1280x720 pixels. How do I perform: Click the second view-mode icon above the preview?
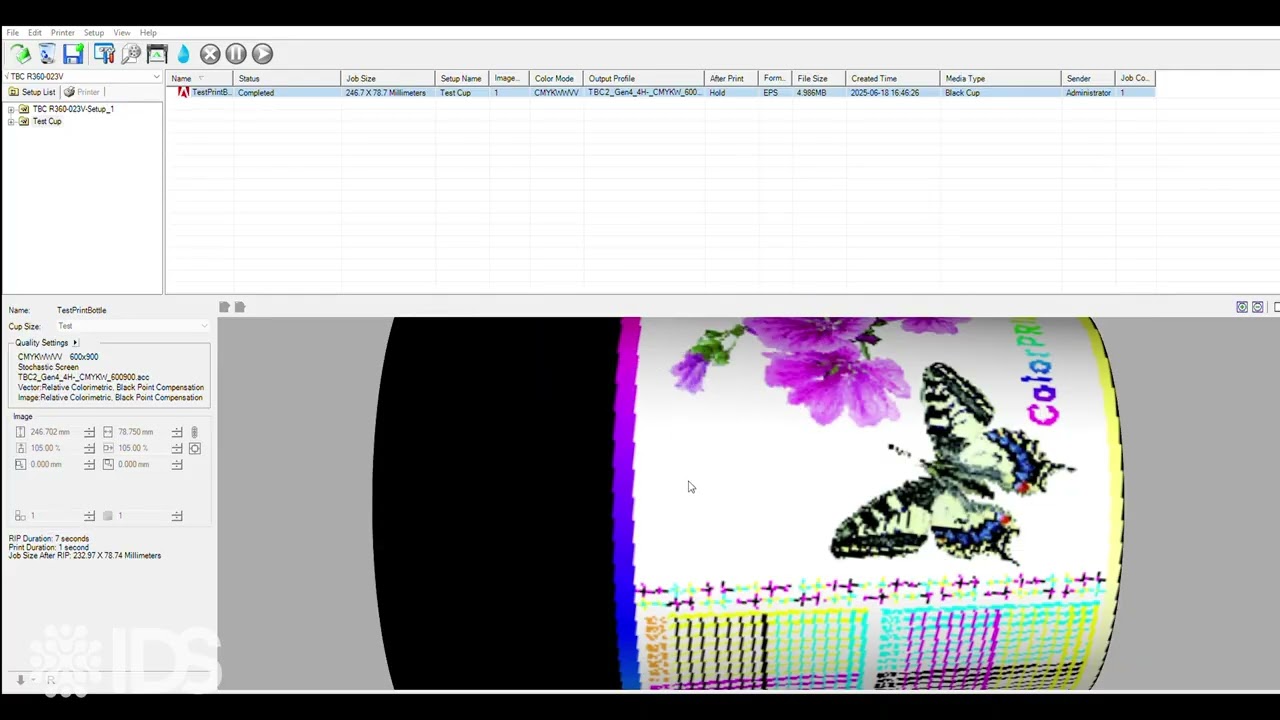click(1258, 307)
